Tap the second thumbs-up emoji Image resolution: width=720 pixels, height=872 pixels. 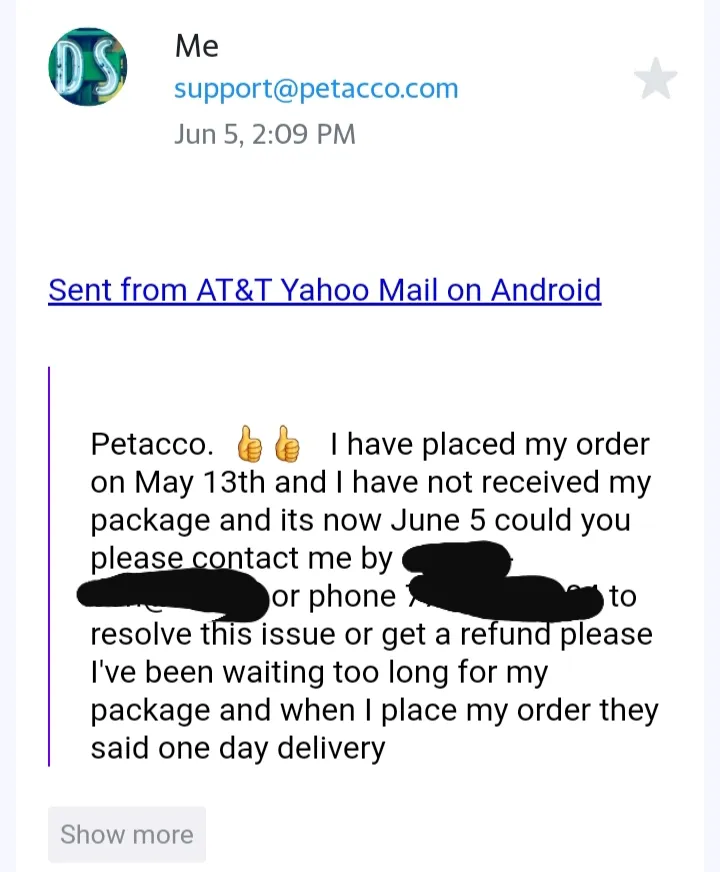pos(287,444)
